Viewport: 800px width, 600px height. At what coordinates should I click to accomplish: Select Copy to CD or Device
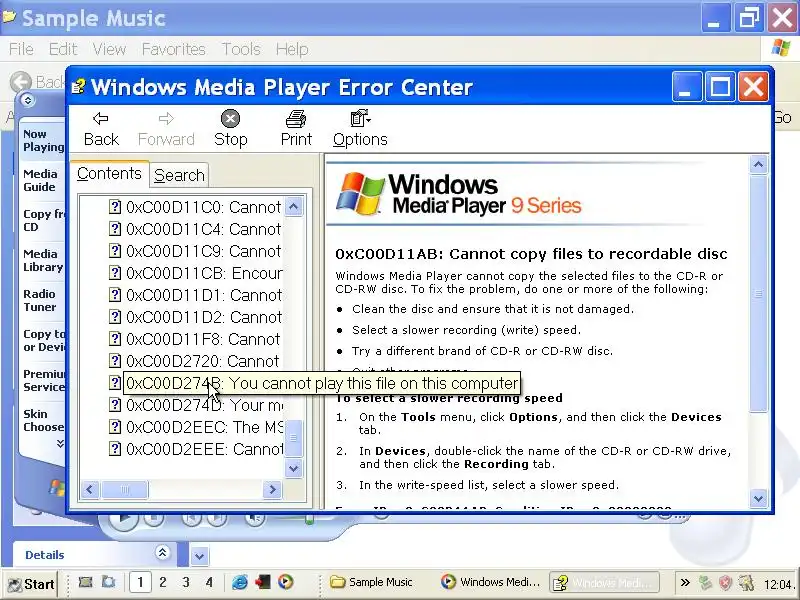[43, 340]
